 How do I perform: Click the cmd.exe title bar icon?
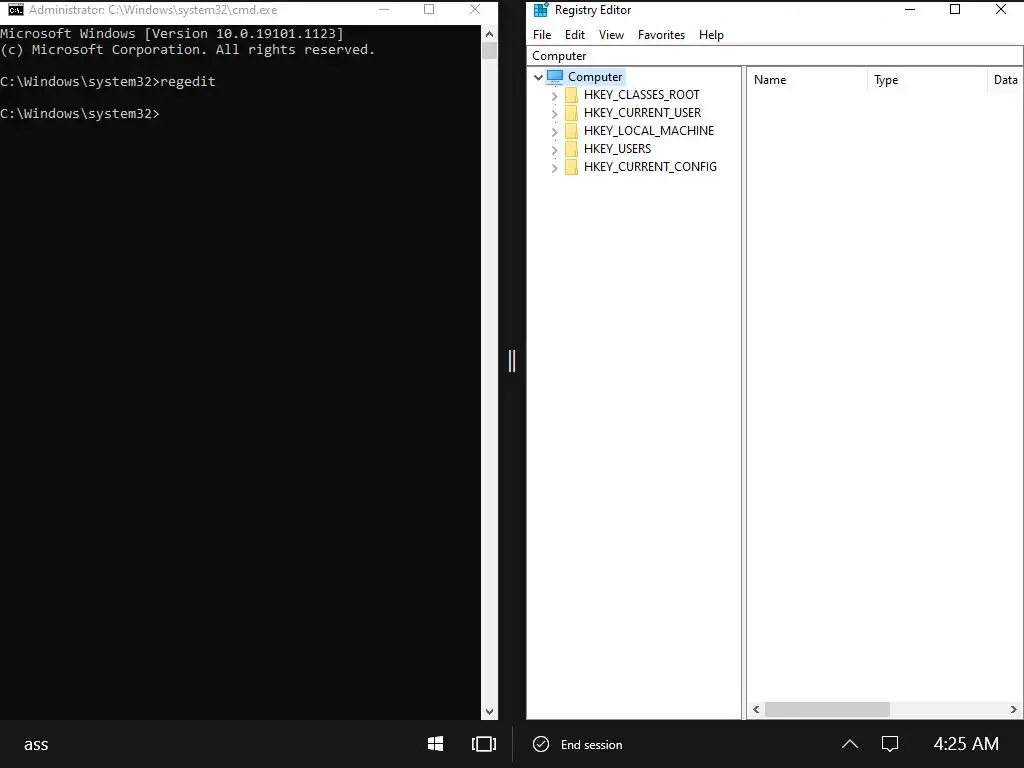point(16,10)
